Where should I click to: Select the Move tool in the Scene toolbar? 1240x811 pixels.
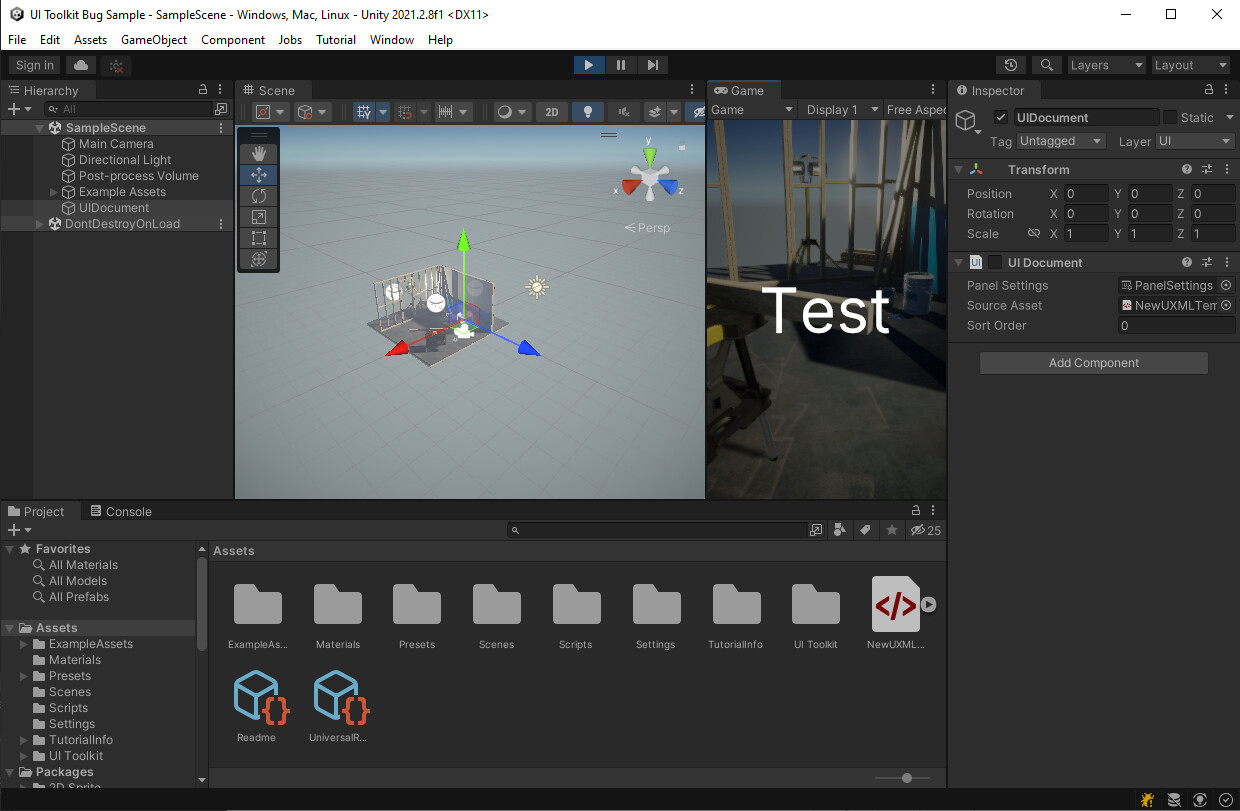pyautogui.click(x=258, y=175)
